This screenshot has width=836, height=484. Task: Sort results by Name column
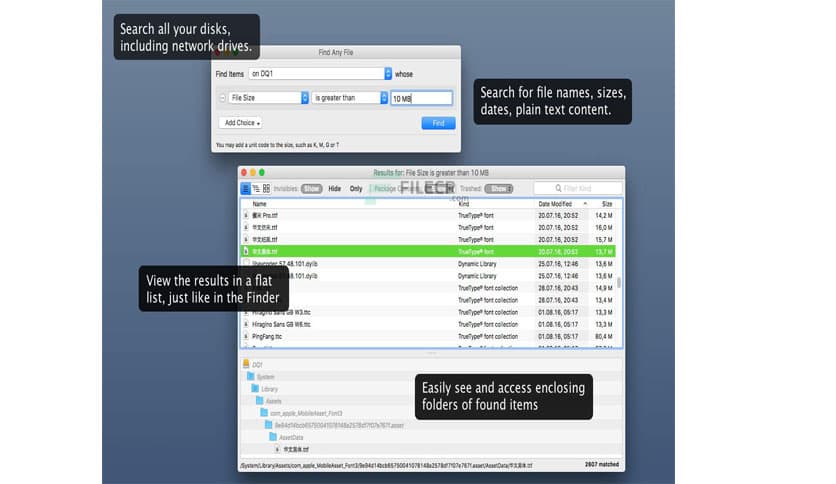click(259, 204)
